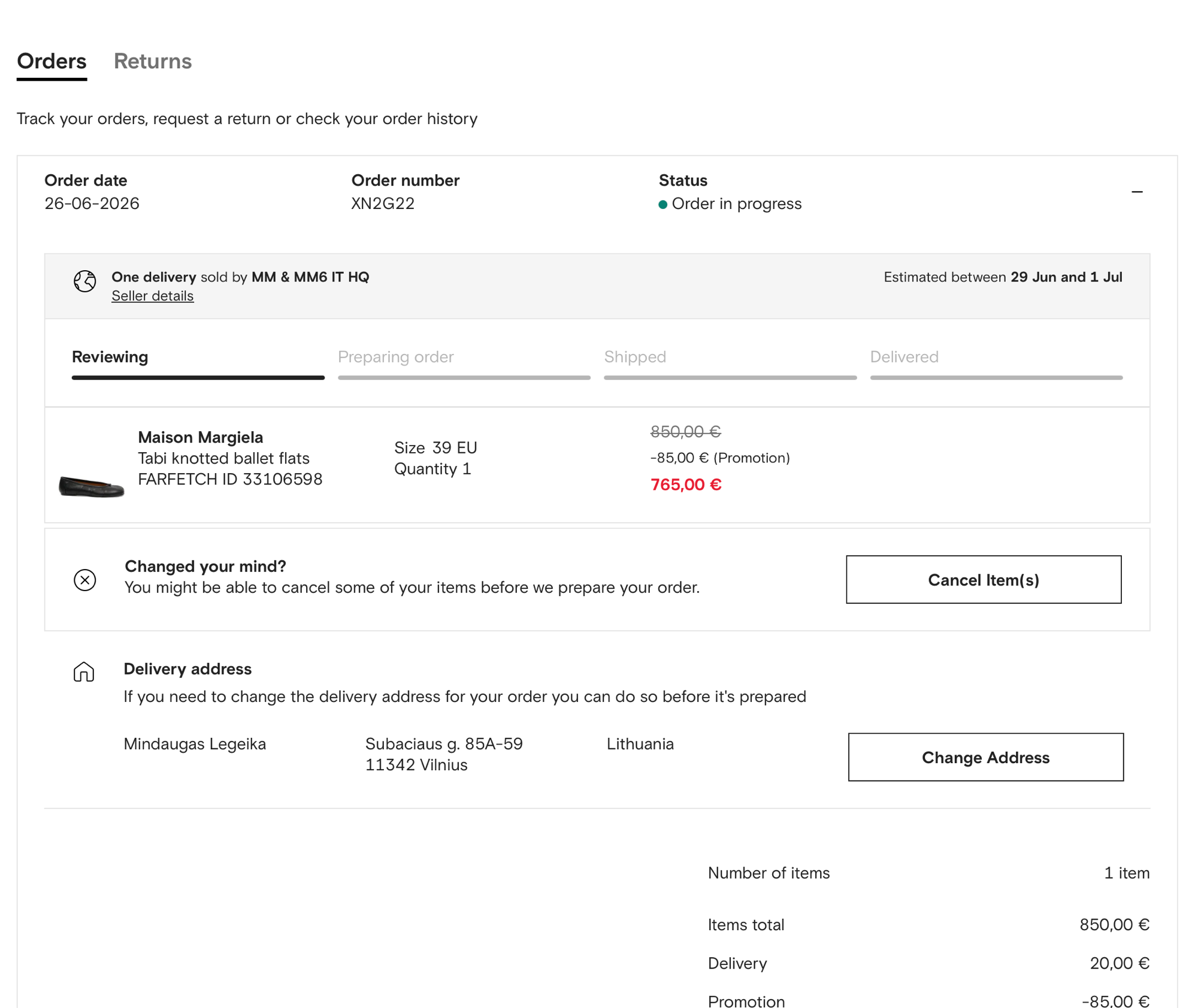
Task: Click the green Order in progress status
Action: click(730, 204)
